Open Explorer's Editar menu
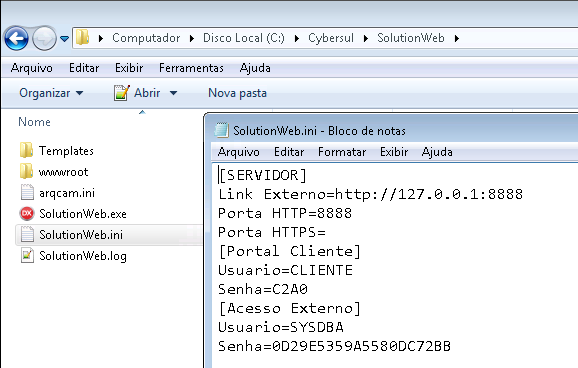 tap(84, 68)
